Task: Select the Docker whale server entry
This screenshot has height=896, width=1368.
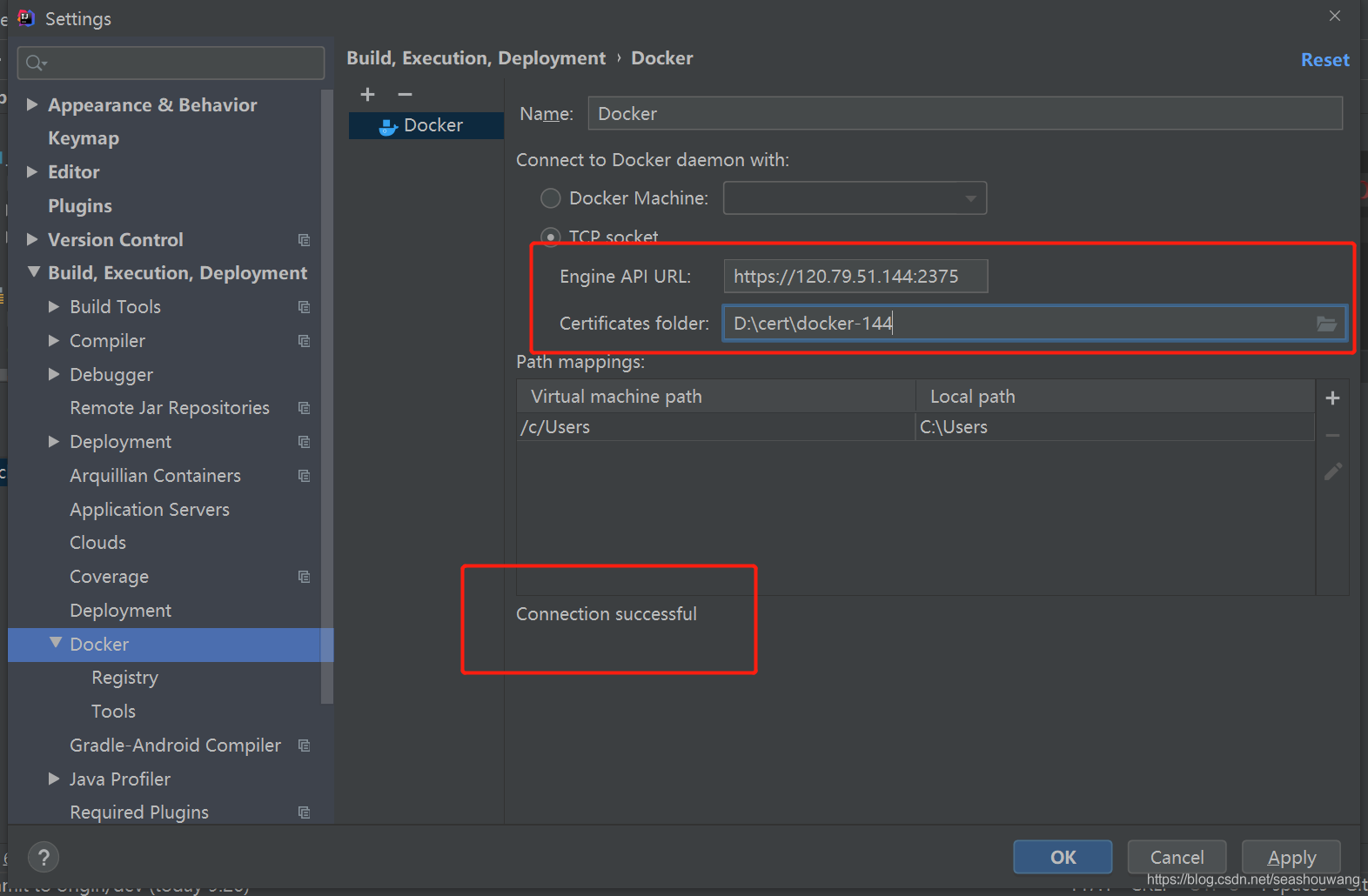Action: 426,125
